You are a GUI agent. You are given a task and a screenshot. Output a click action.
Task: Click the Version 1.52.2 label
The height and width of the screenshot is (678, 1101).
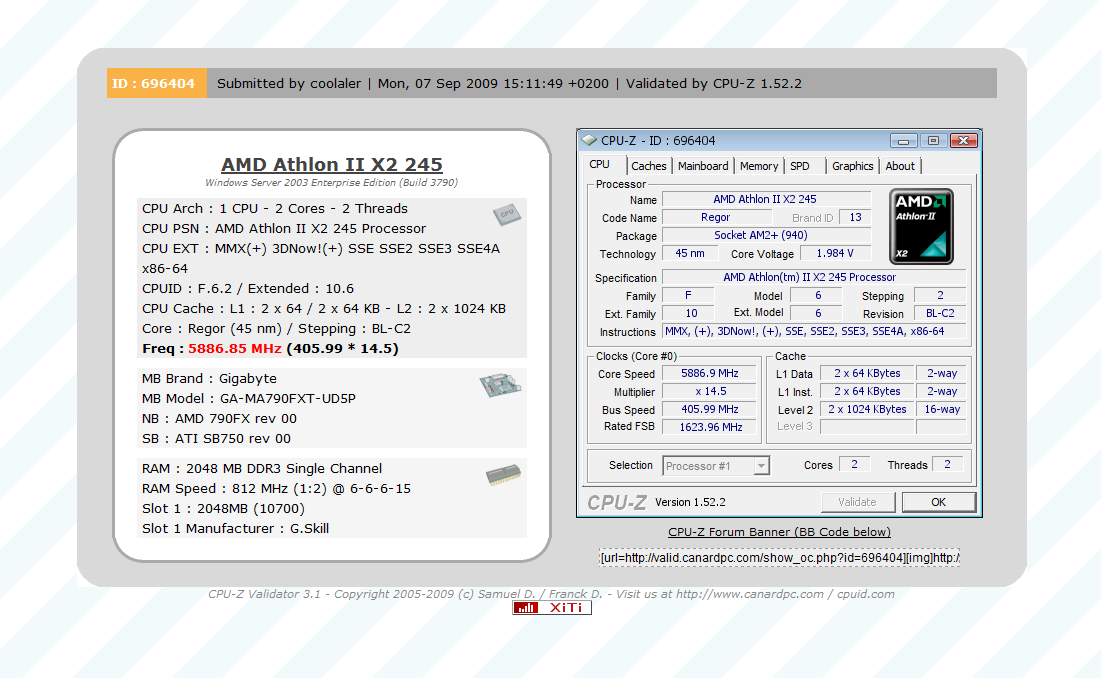pos(690,503)
